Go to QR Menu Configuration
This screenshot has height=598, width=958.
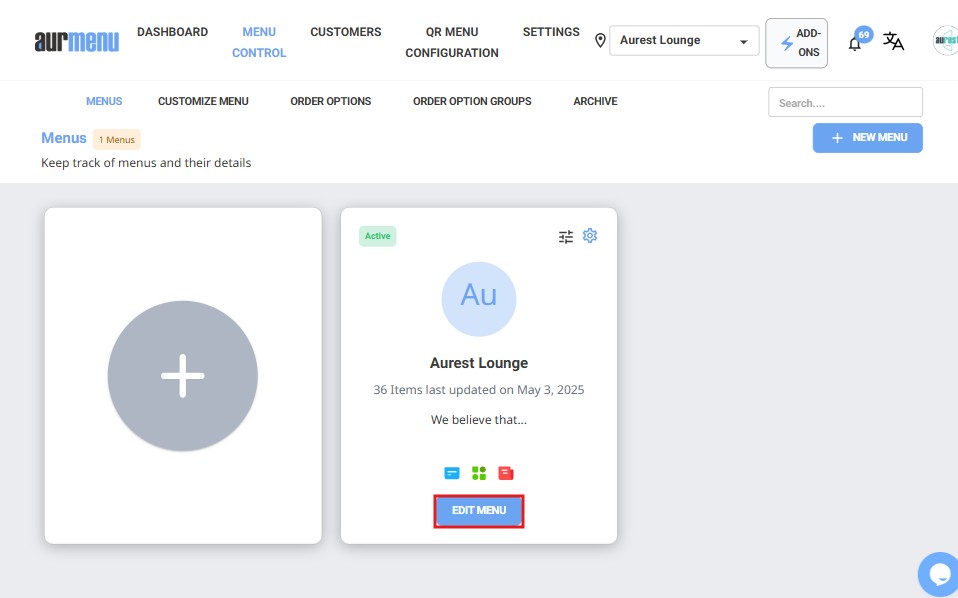(x=452, y=42)
